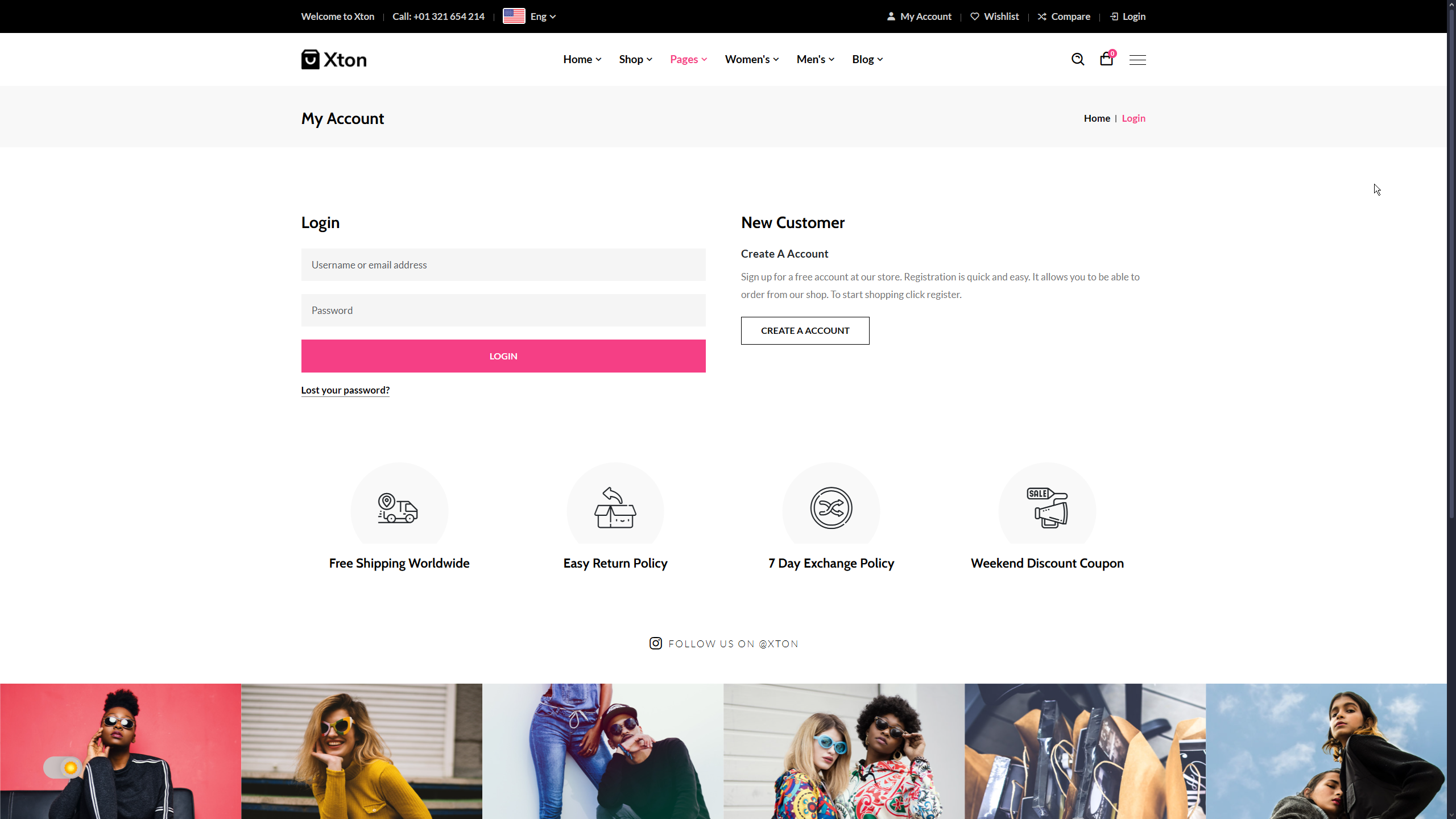Image resolution: width=1456 pixels, height=819 pixels.
Task: Follow the Lost your password link
Action: coord(345,390)
